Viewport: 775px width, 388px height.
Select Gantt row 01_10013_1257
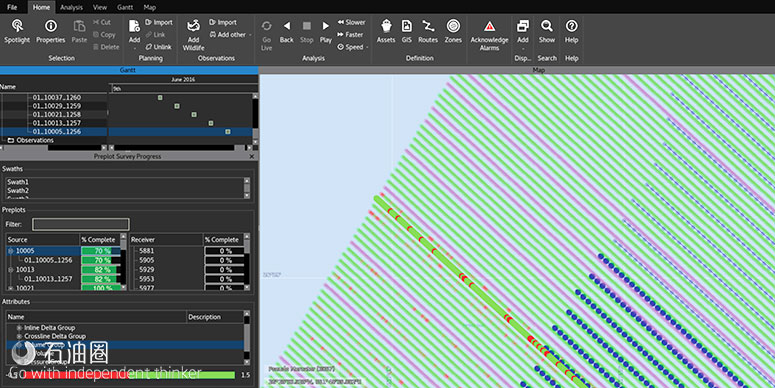56,123
